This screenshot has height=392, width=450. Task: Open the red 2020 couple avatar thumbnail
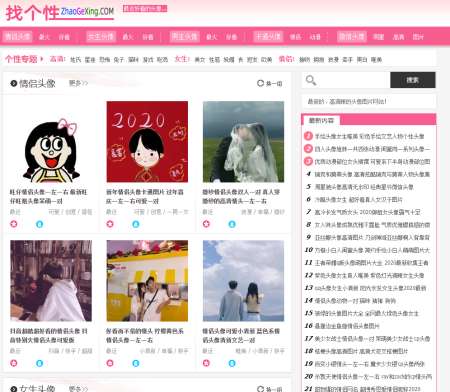pyautogui.click(x=147, y=142)
